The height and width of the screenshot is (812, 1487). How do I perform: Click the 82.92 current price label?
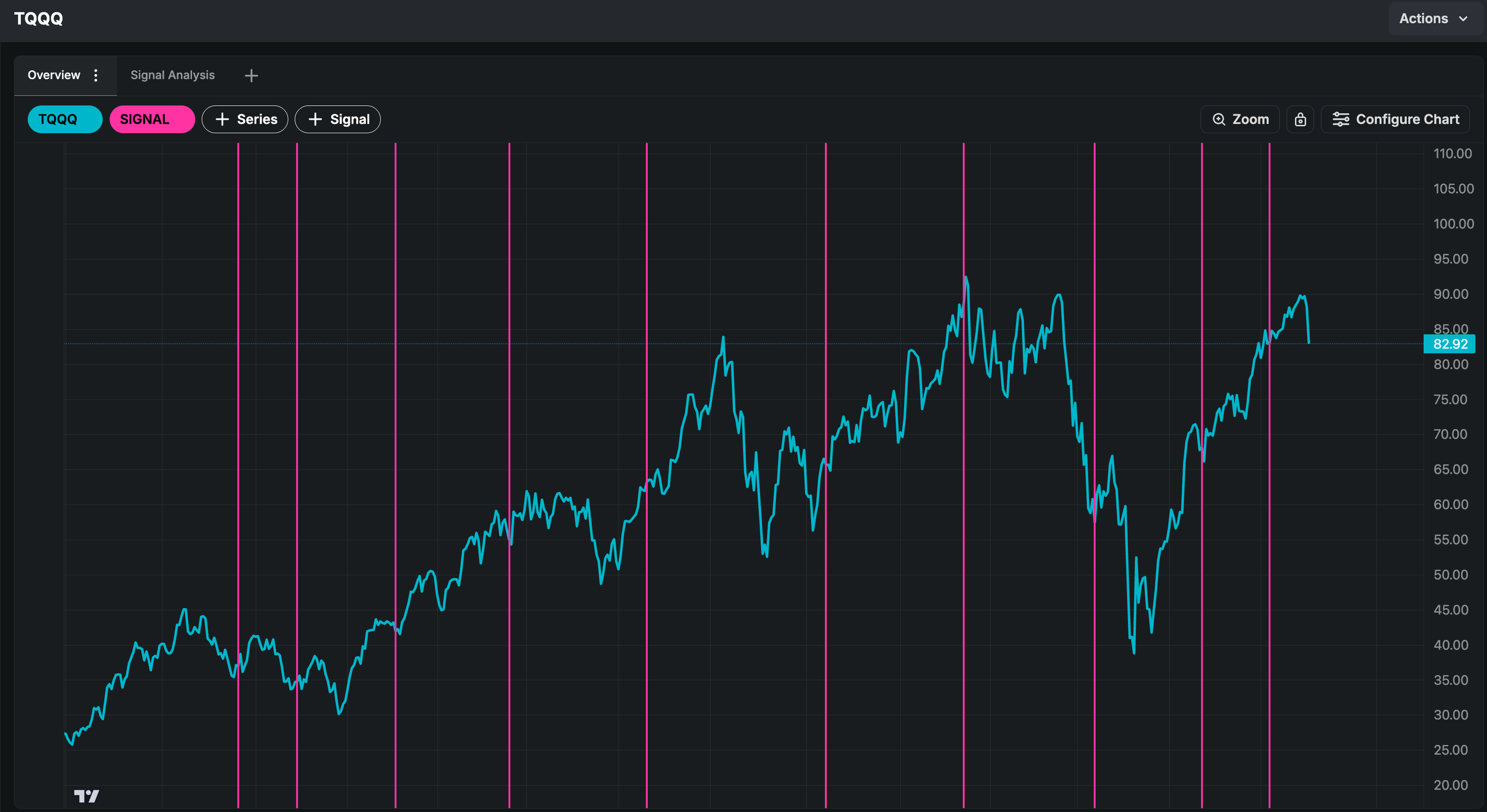[1450, 344]
